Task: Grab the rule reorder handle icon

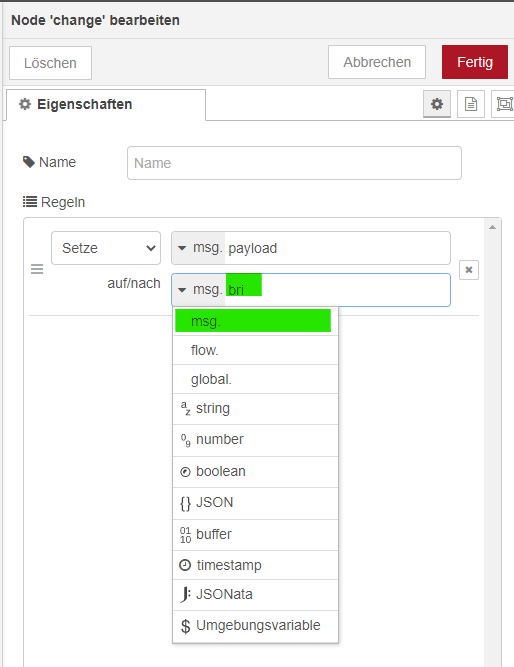Action: (37, 269)
